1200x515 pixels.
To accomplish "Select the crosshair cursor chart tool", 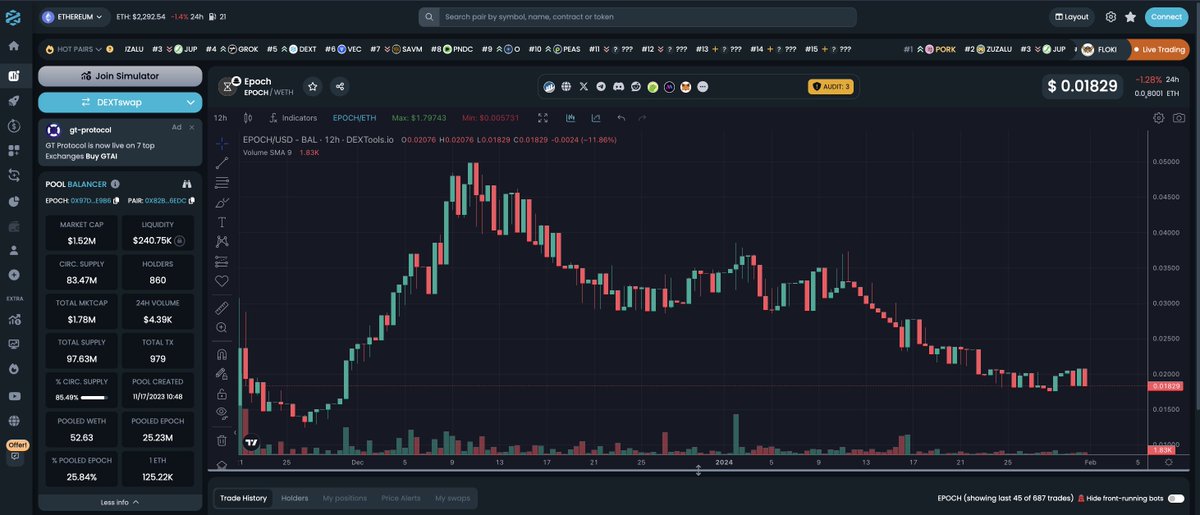I will pos(222,144).
